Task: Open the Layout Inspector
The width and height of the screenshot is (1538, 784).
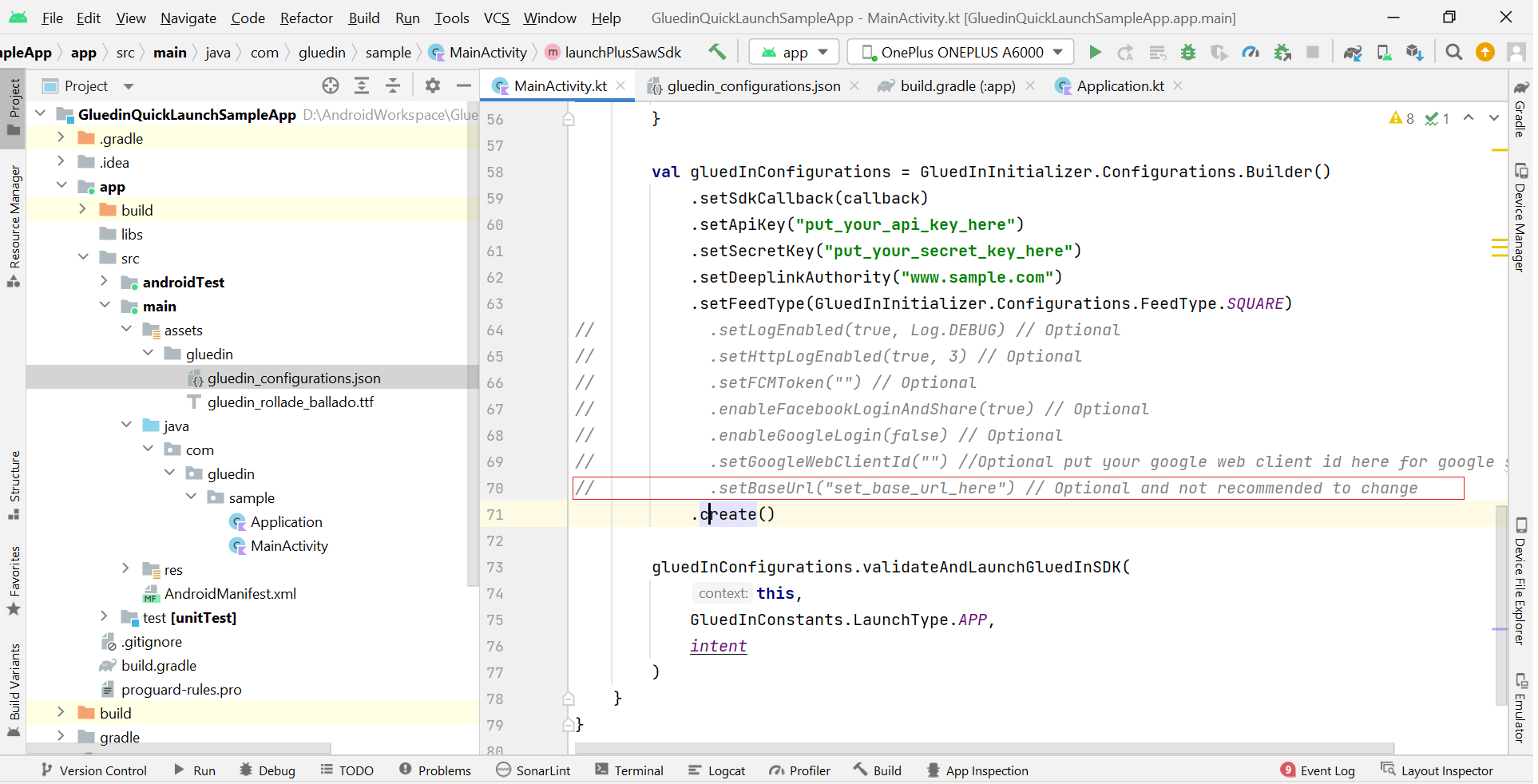Action: coord(1437,770)
